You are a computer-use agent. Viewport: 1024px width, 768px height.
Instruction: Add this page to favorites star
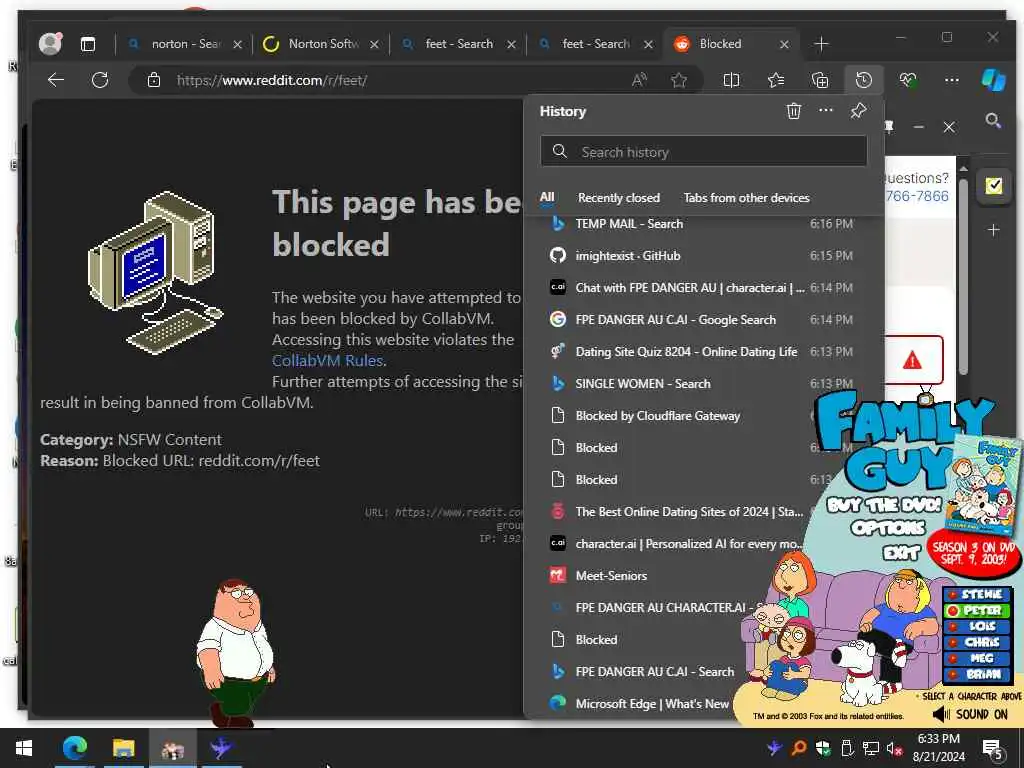679,80
